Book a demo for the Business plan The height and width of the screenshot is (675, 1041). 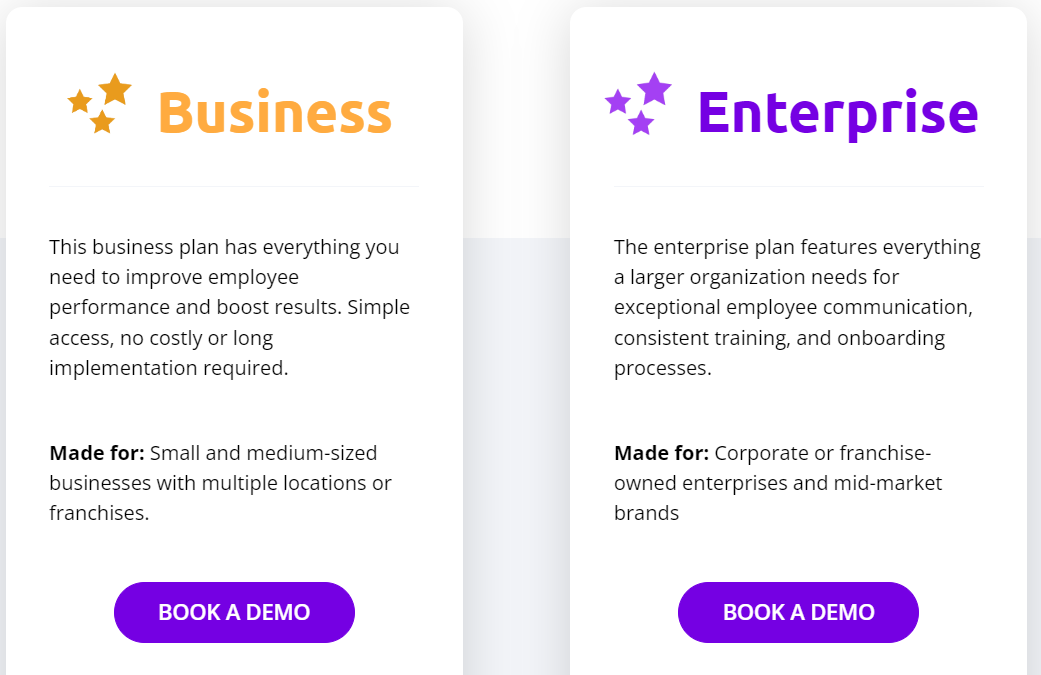234,612
